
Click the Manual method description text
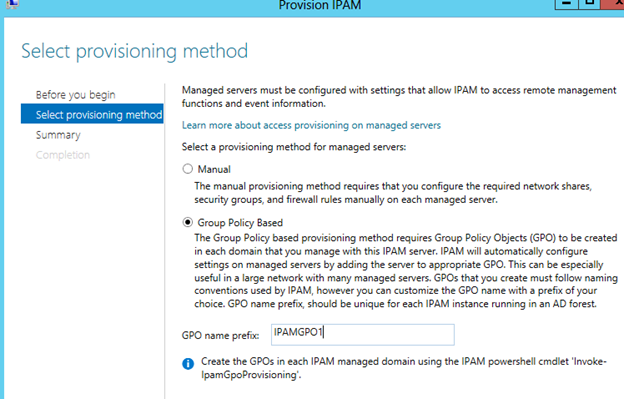click(x=393, y=193)
